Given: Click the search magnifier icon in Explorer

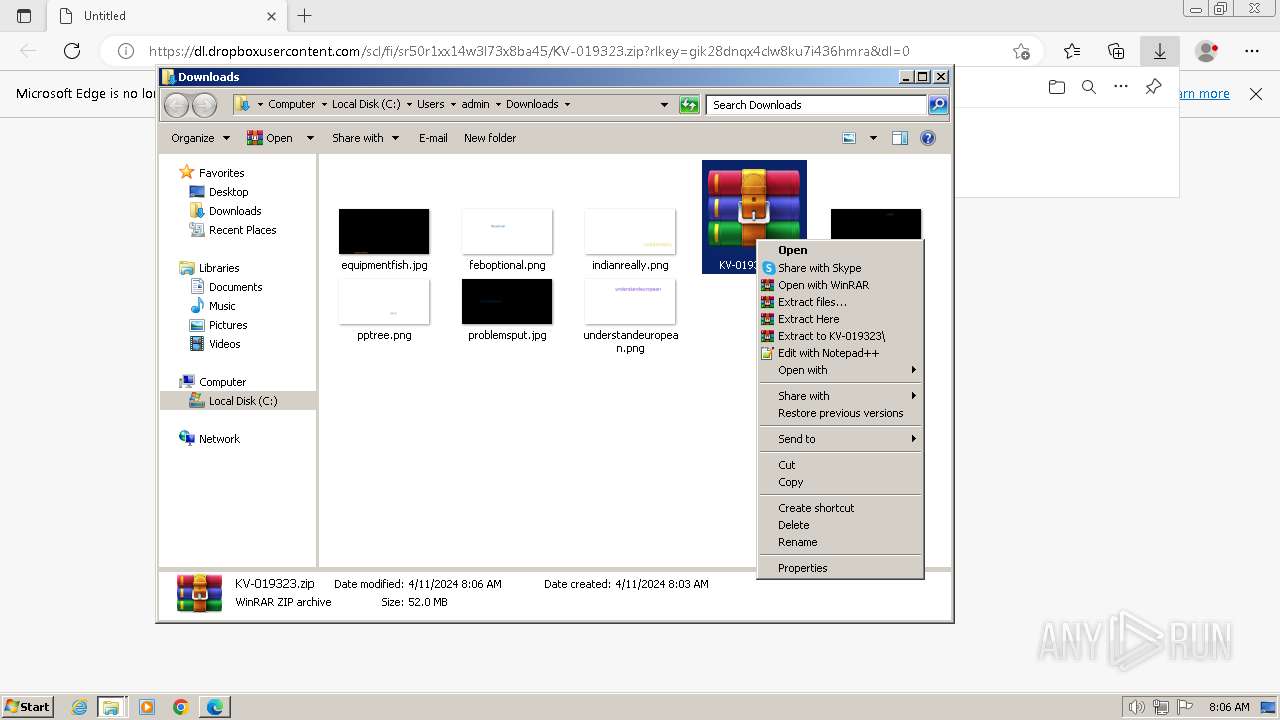Looking at the screenshot, I should coord(938,104).
